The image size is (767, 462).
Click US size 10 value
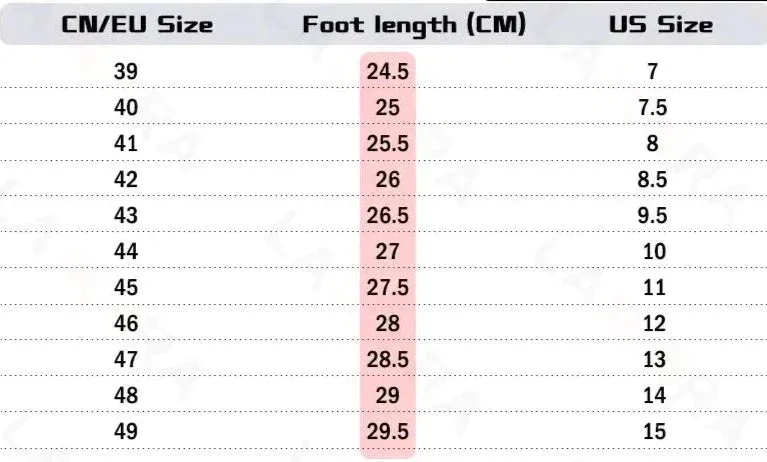(654, 252)
